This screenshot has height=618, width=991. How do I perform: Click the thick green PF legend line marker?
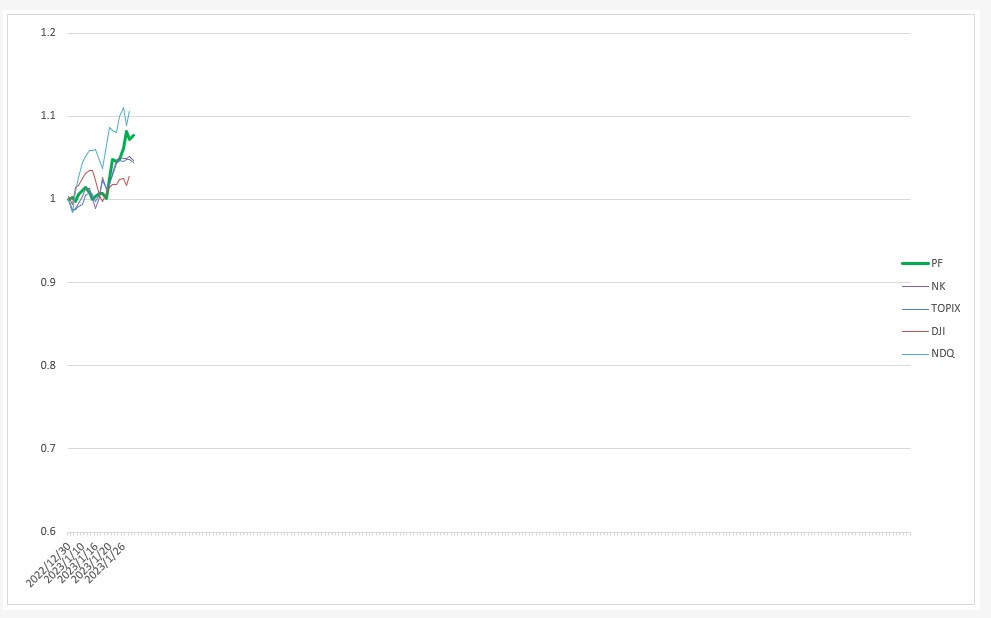915,264
